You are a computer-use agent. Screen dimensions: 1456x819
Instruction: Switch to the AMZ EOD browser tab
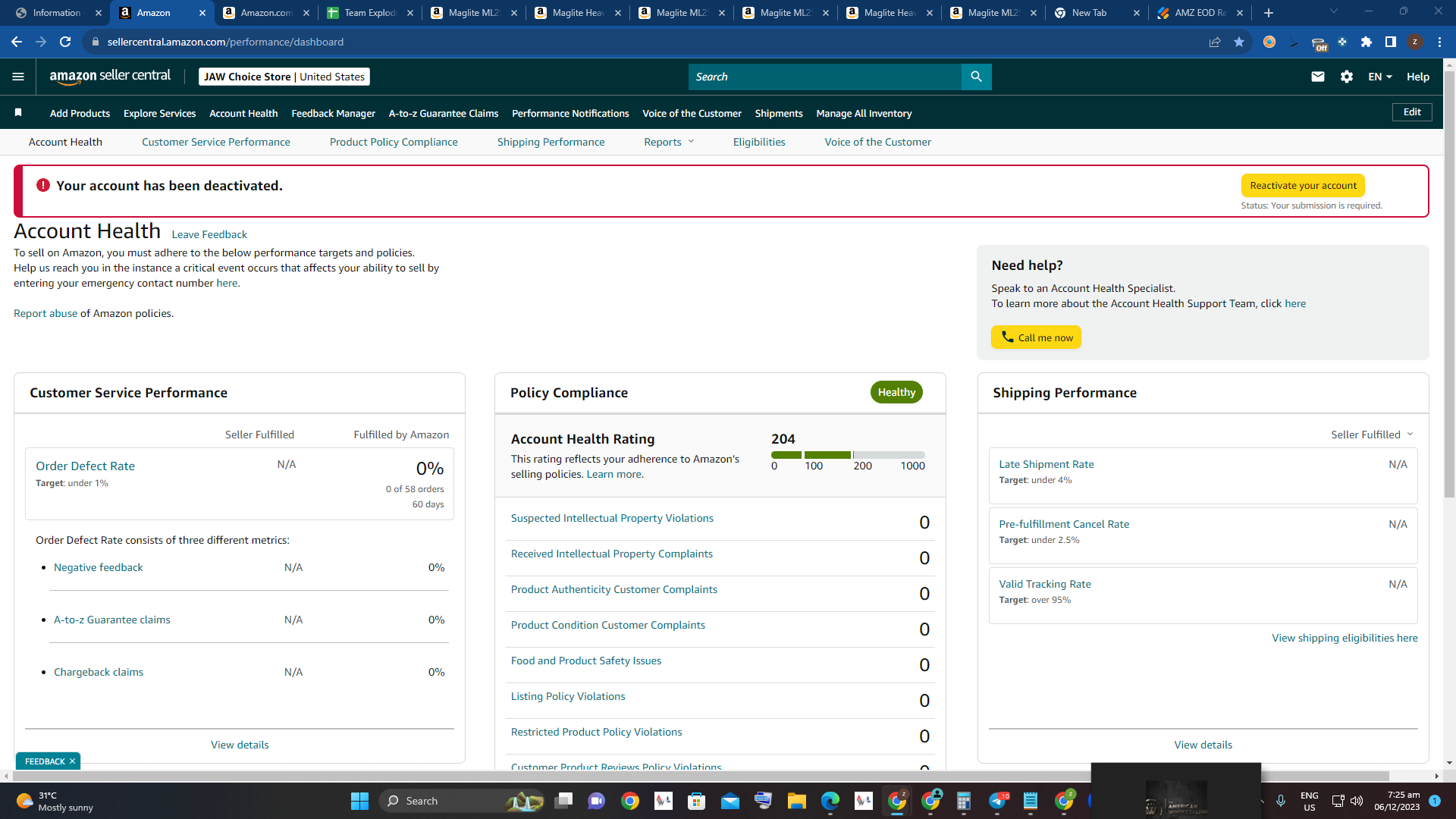click(x=1200, y=13)
